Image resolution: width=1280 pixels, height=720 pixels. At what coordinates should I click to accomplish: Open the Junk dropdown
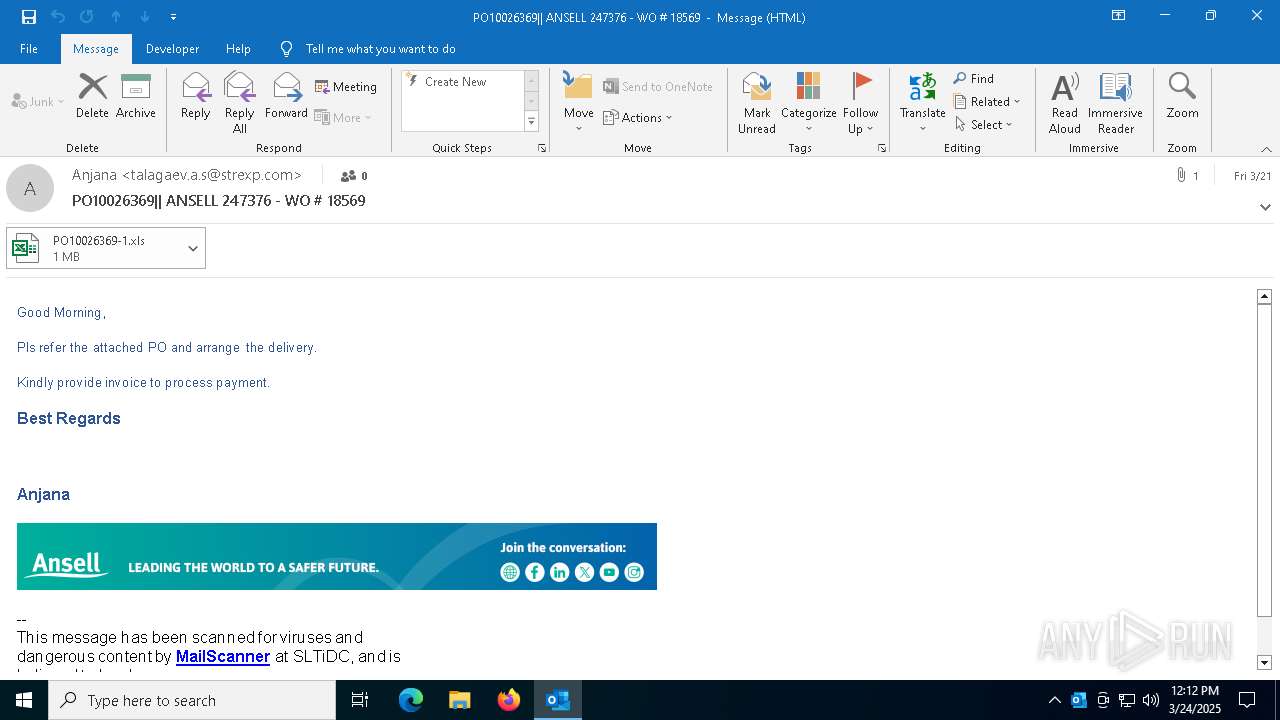coord(38,101)
